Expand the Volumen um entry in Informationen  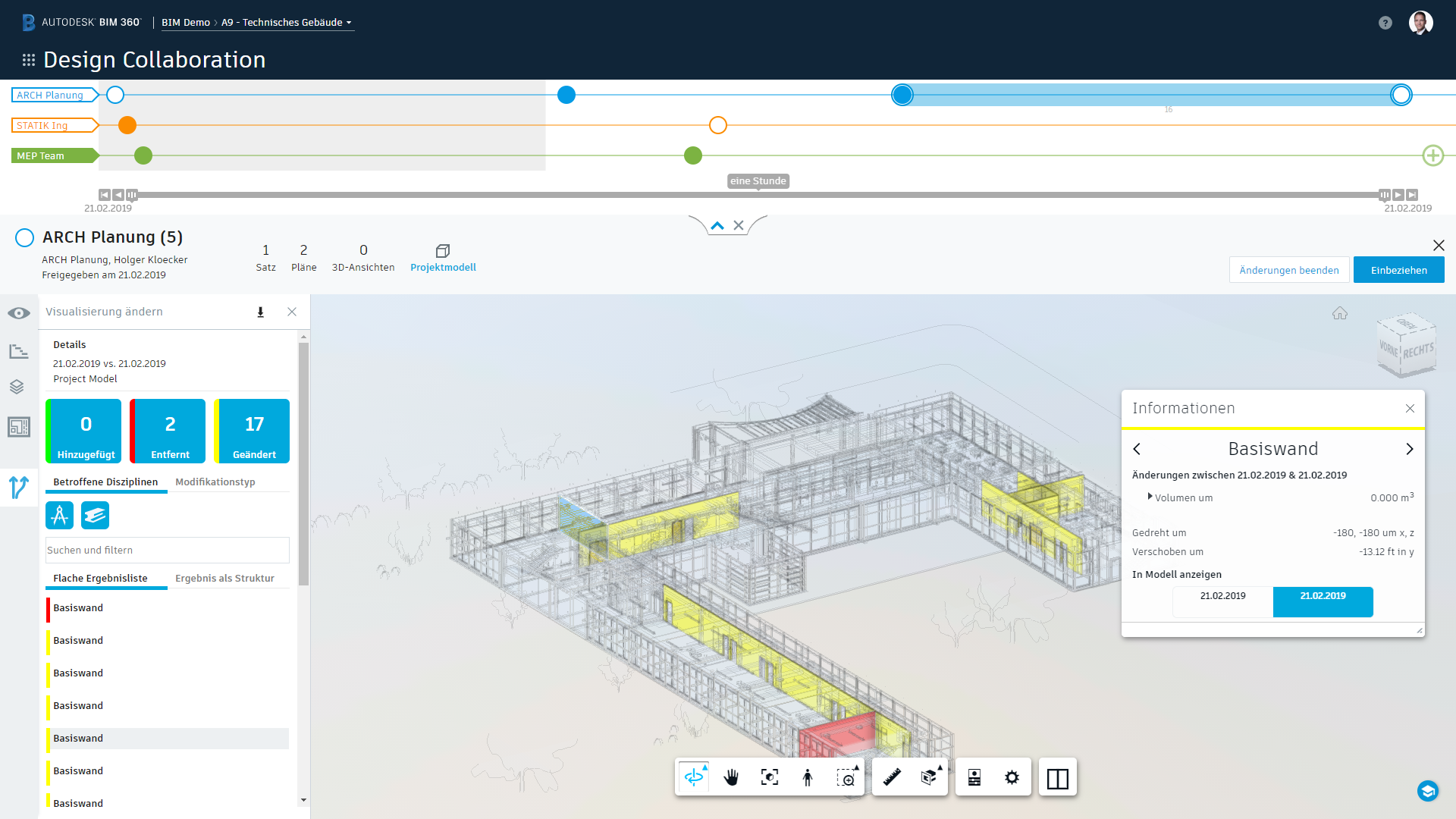click(1151, 497)
